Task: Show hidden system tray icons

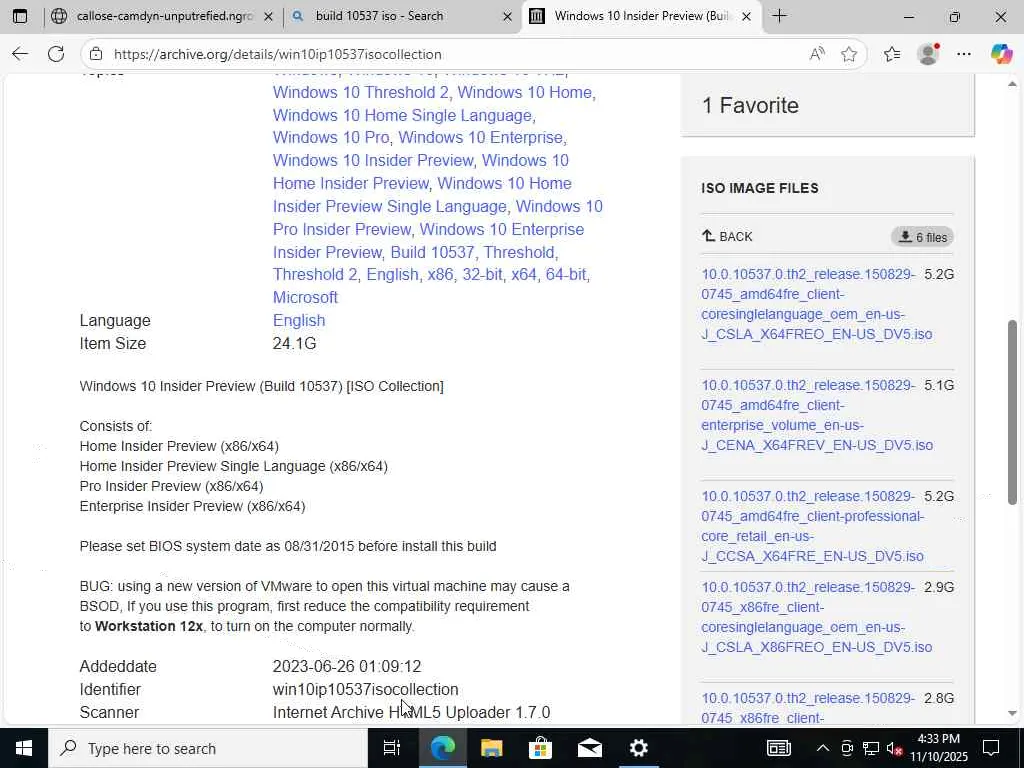Action: [x=823, y=748]
